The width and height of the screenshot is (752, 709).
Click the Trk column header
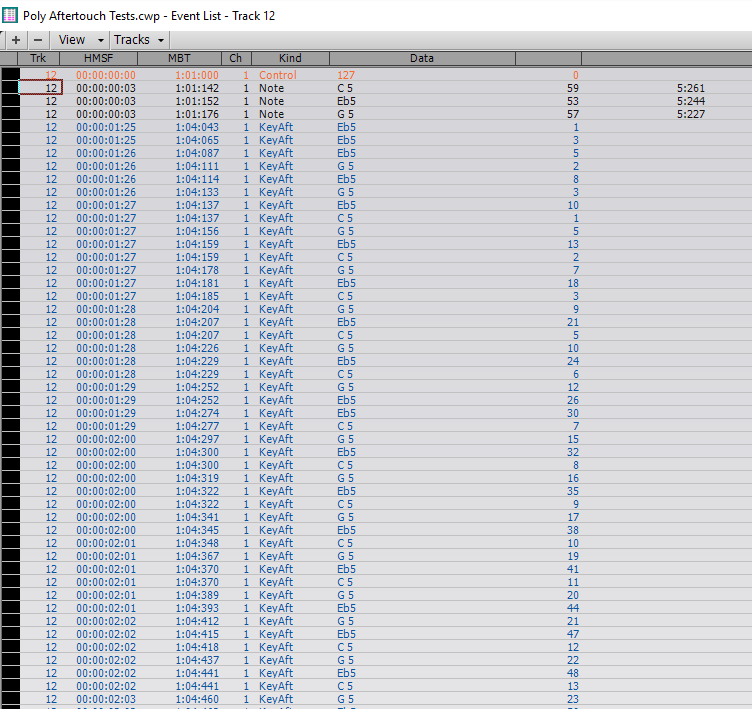38,59
